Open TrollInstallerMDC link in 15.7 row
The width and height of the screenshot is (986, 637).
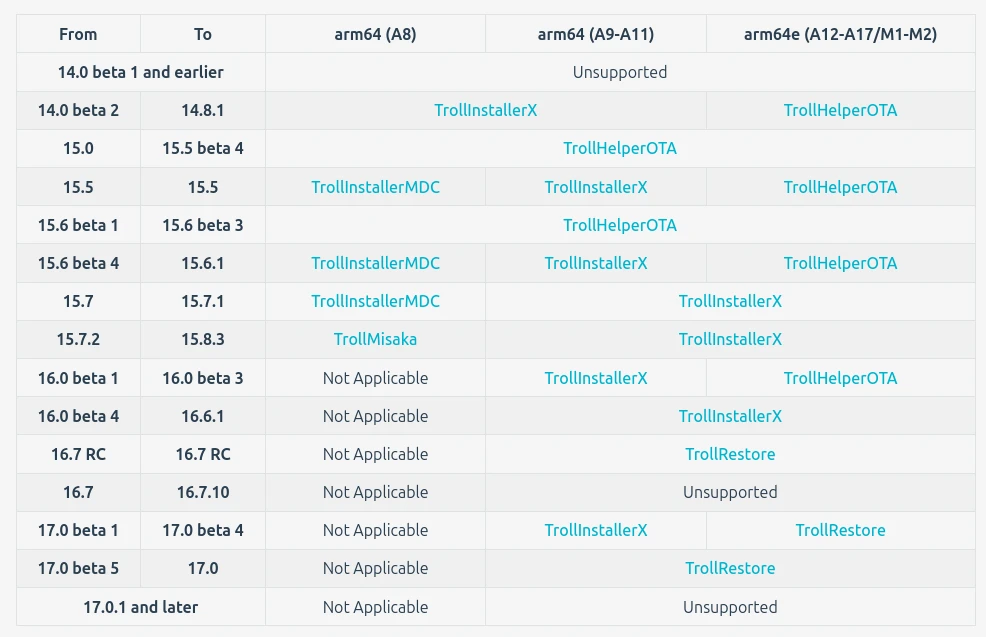coord(375,301)
